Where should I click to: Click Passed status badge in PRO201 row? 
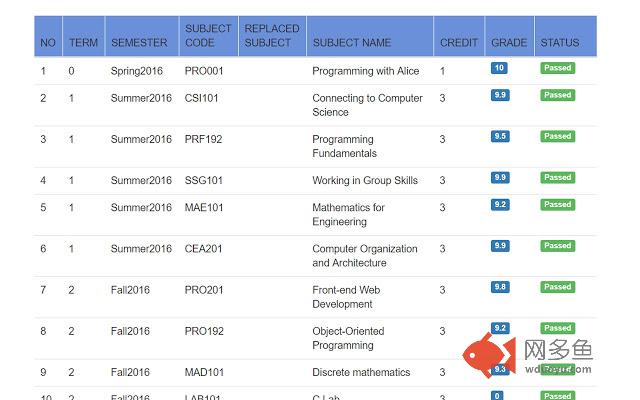[x=558, y=287]
